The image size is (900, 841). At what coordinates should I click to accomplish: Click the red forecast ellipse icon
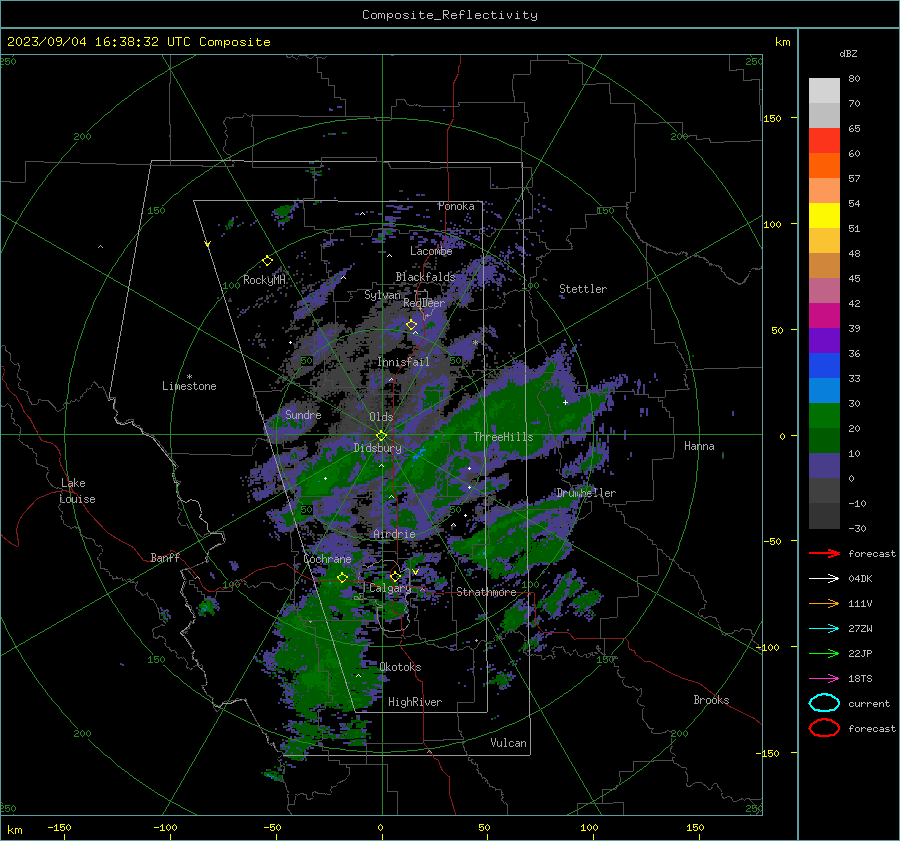tap(824, 728)
